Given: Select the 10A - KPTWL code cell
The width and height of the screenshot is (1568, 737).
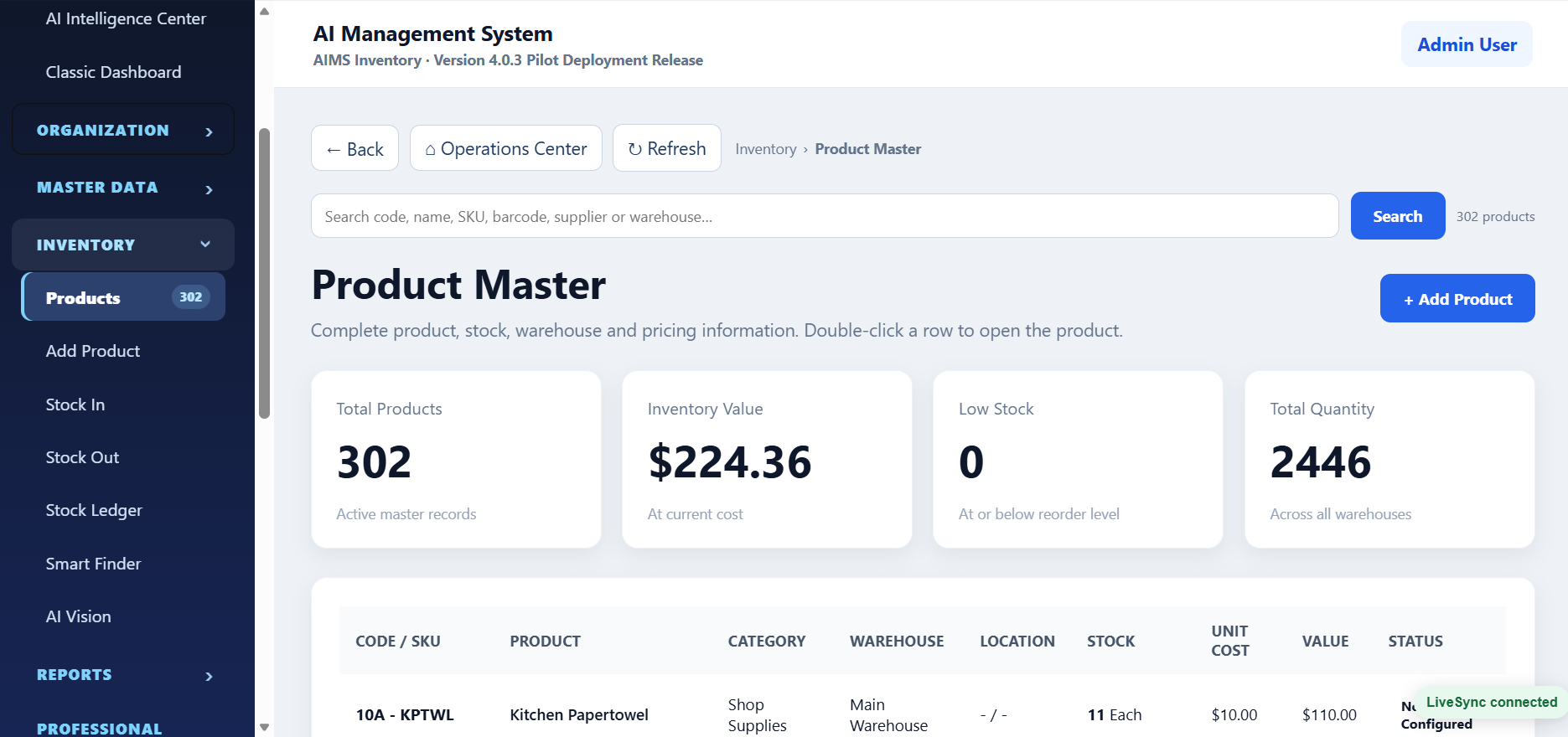Looking at the screenshot, I should pos(405,715).
